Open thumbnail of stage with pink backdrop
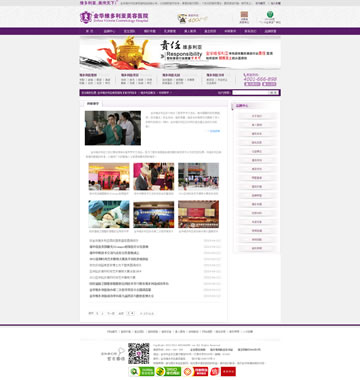360x380 pixels. (109, 177)
